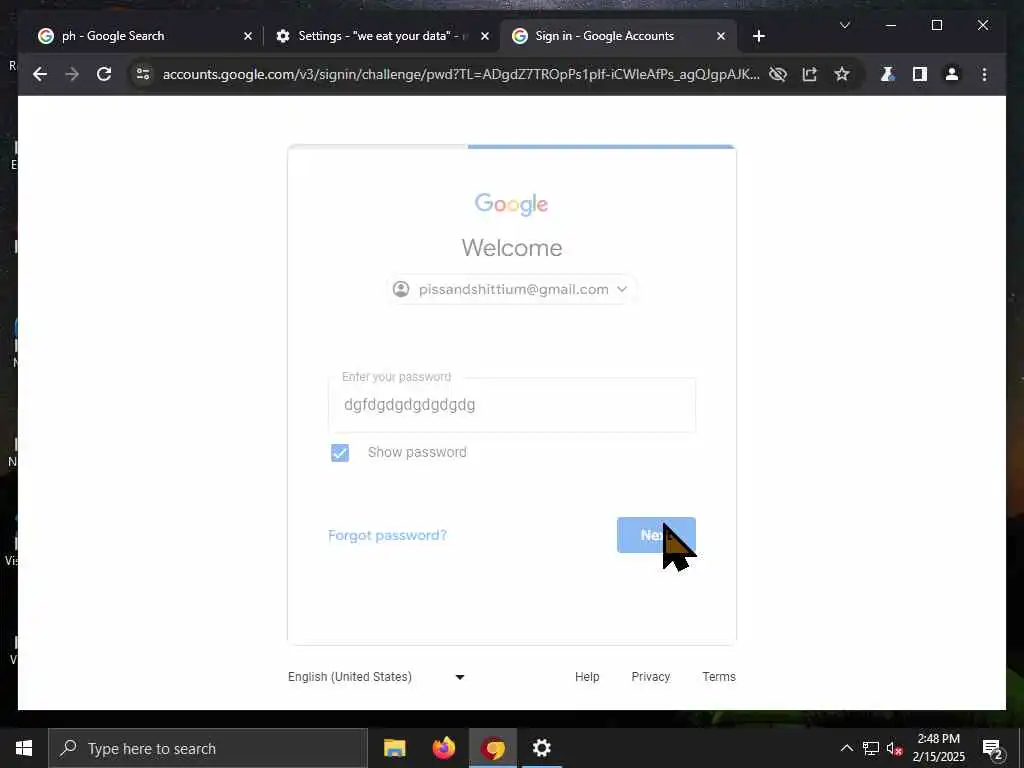Image resolution: width=1024 pixels, height=768 pixels.
Task: Open File Explorer from the taskbar
Action: pyautogui.click(x=394, y=748)
